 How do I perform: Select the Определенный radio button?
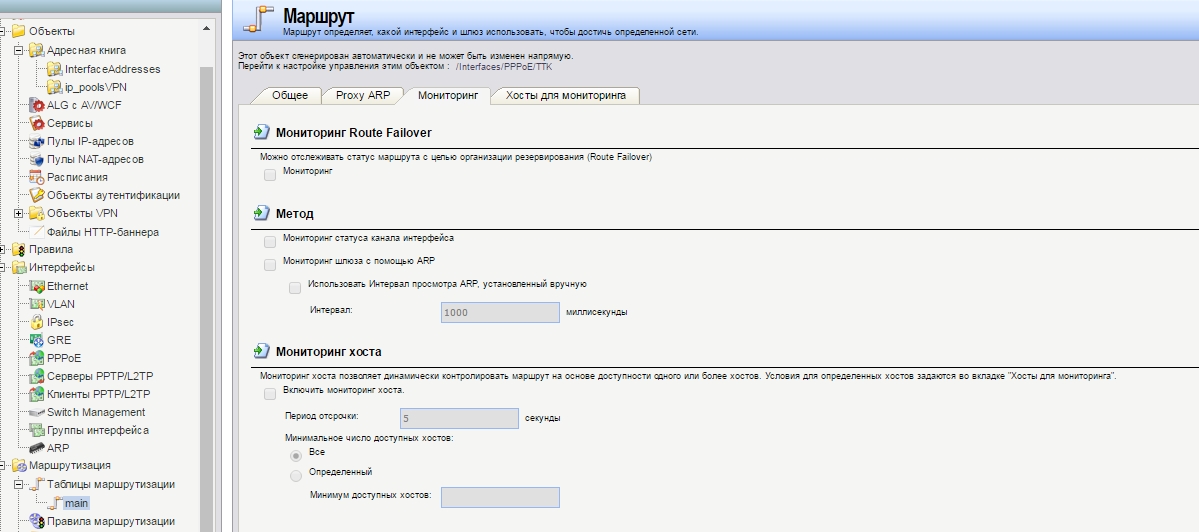296,476
